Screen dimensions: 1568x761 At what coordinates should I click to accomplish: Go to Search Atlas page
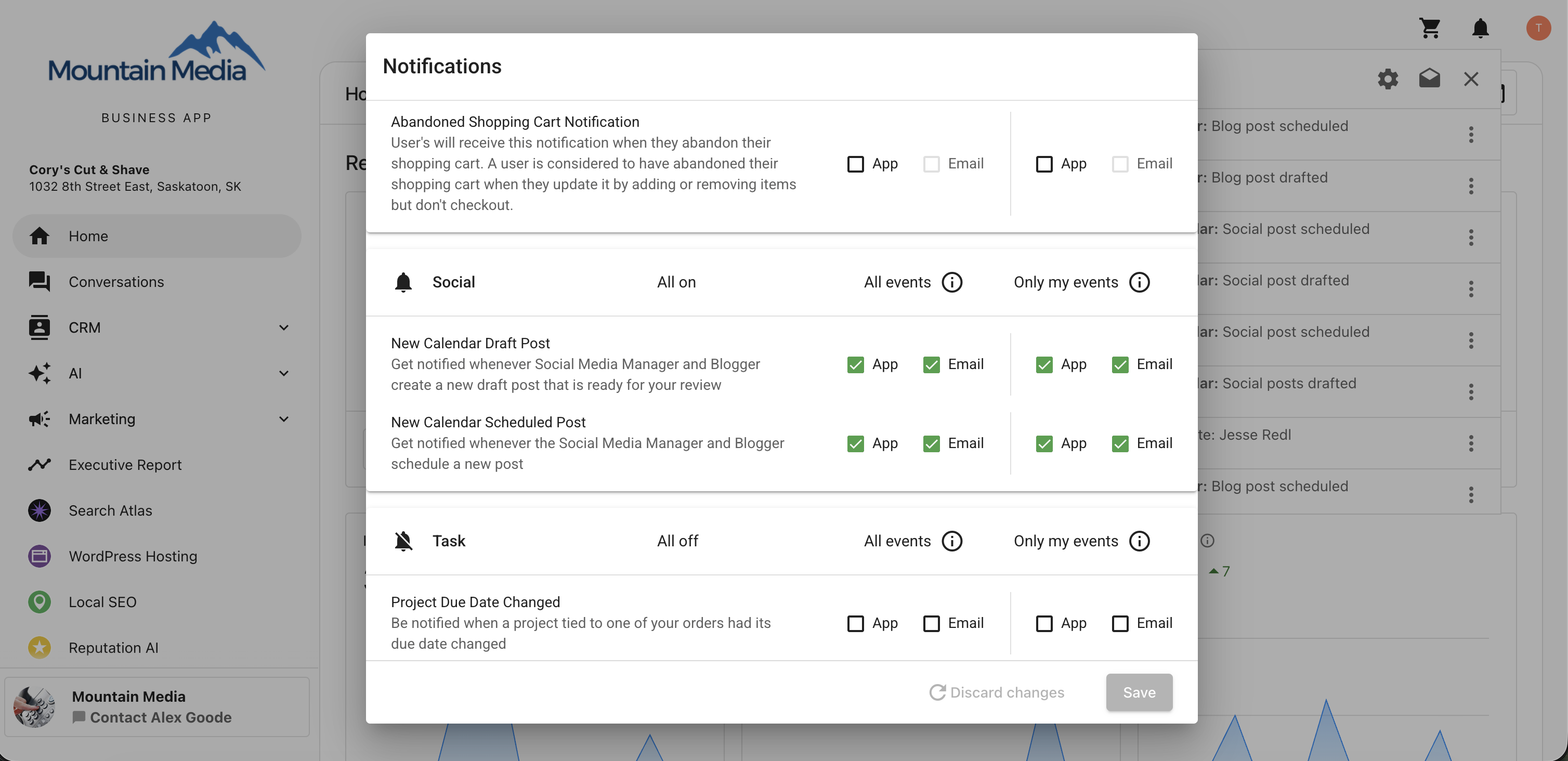[x=157, y=510]
